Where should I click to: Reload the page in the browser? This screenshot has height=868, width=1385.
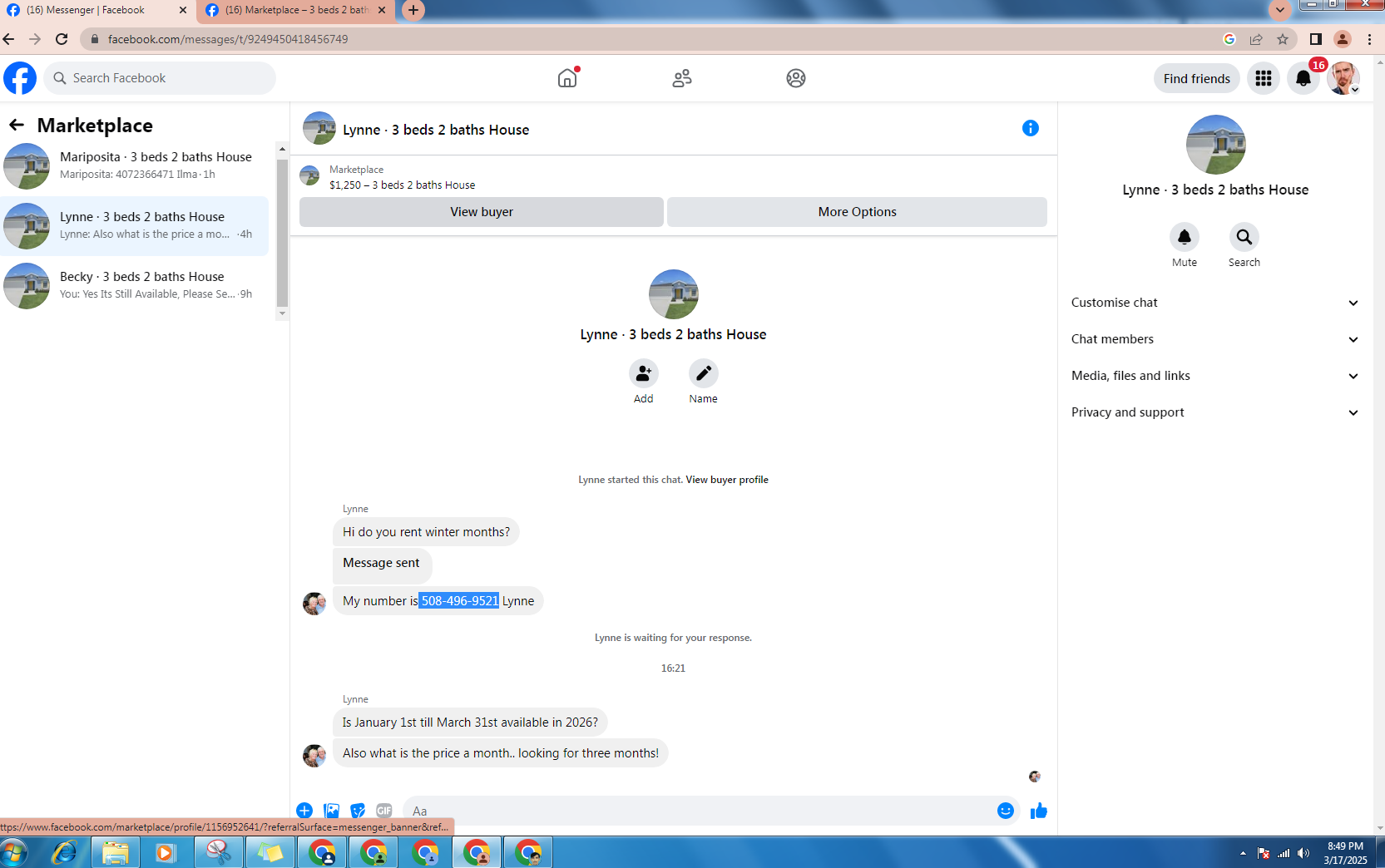point(62,39)
